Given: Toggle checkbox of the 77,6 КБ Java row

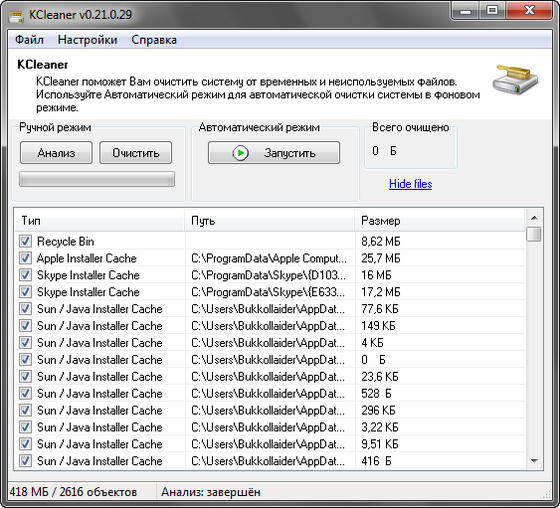Looking at the screenshot, I should click(25, 309).
